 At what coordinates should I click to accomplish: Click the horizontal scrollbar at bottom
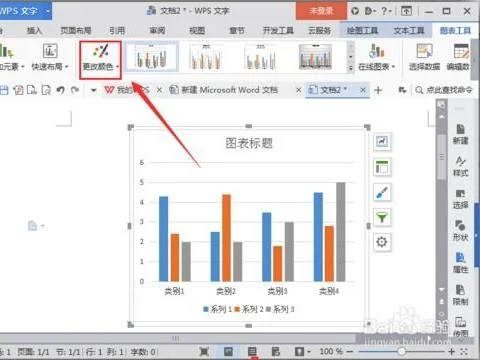point(176,338)
